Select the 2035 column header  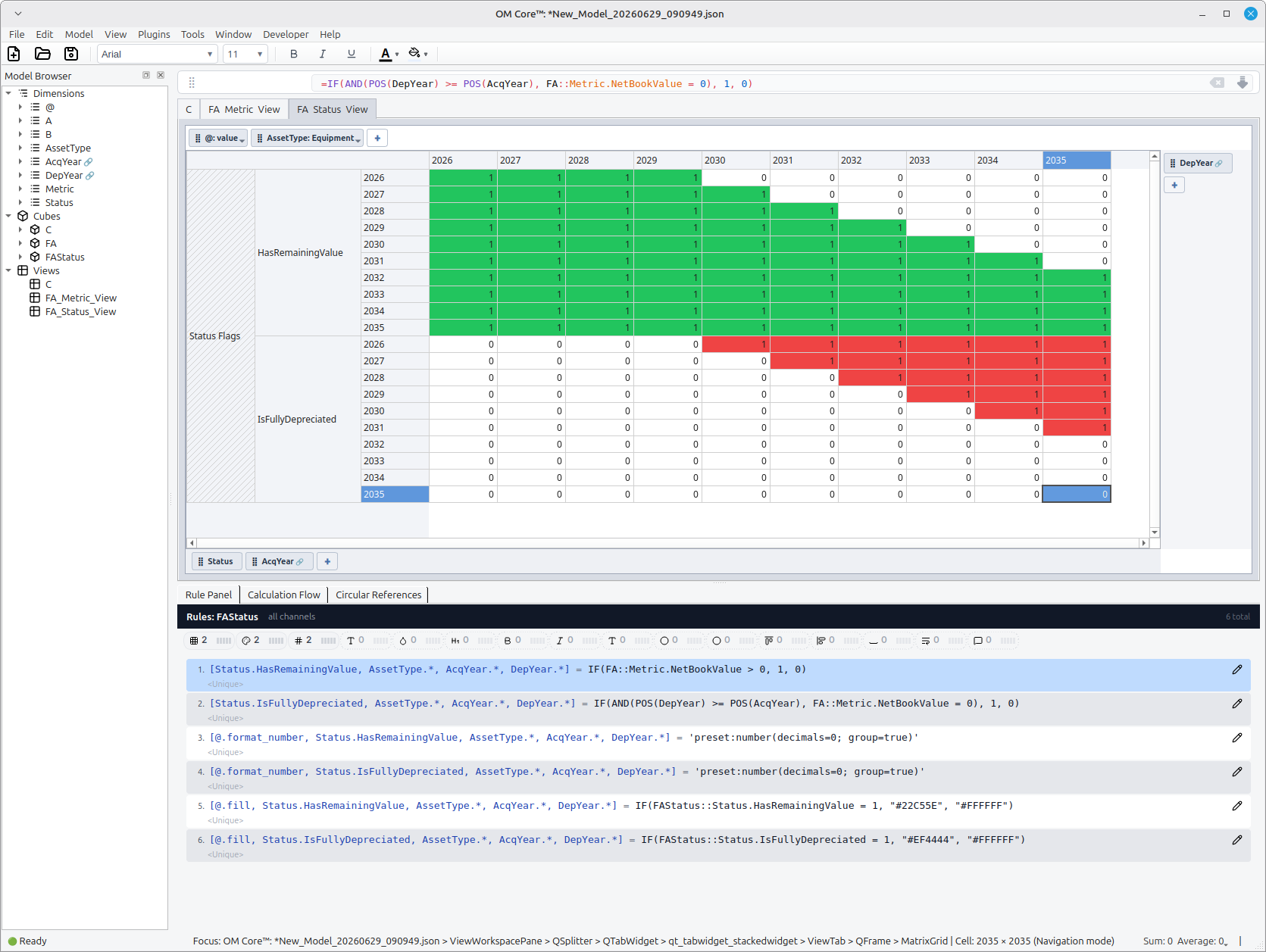[x=1077, y=160]
